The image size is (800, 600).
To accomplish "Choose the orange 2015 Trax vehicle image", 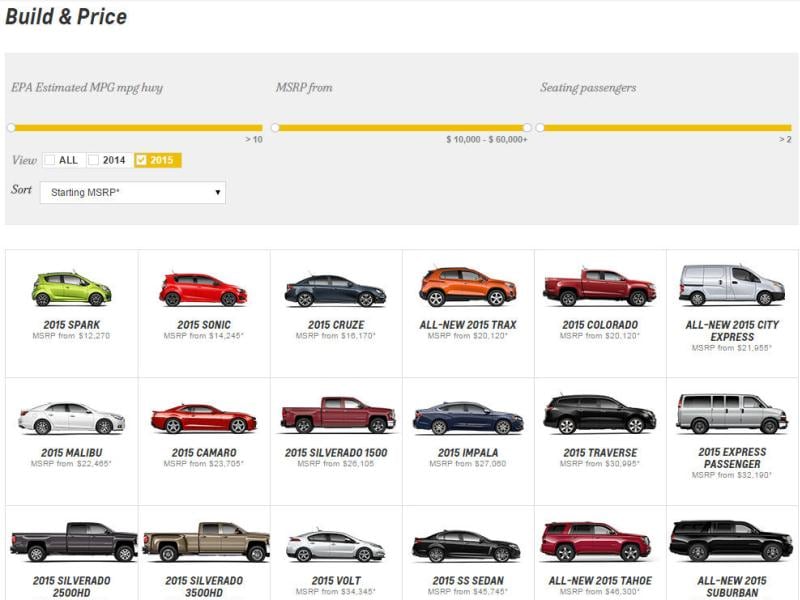I will coord(468,287).
